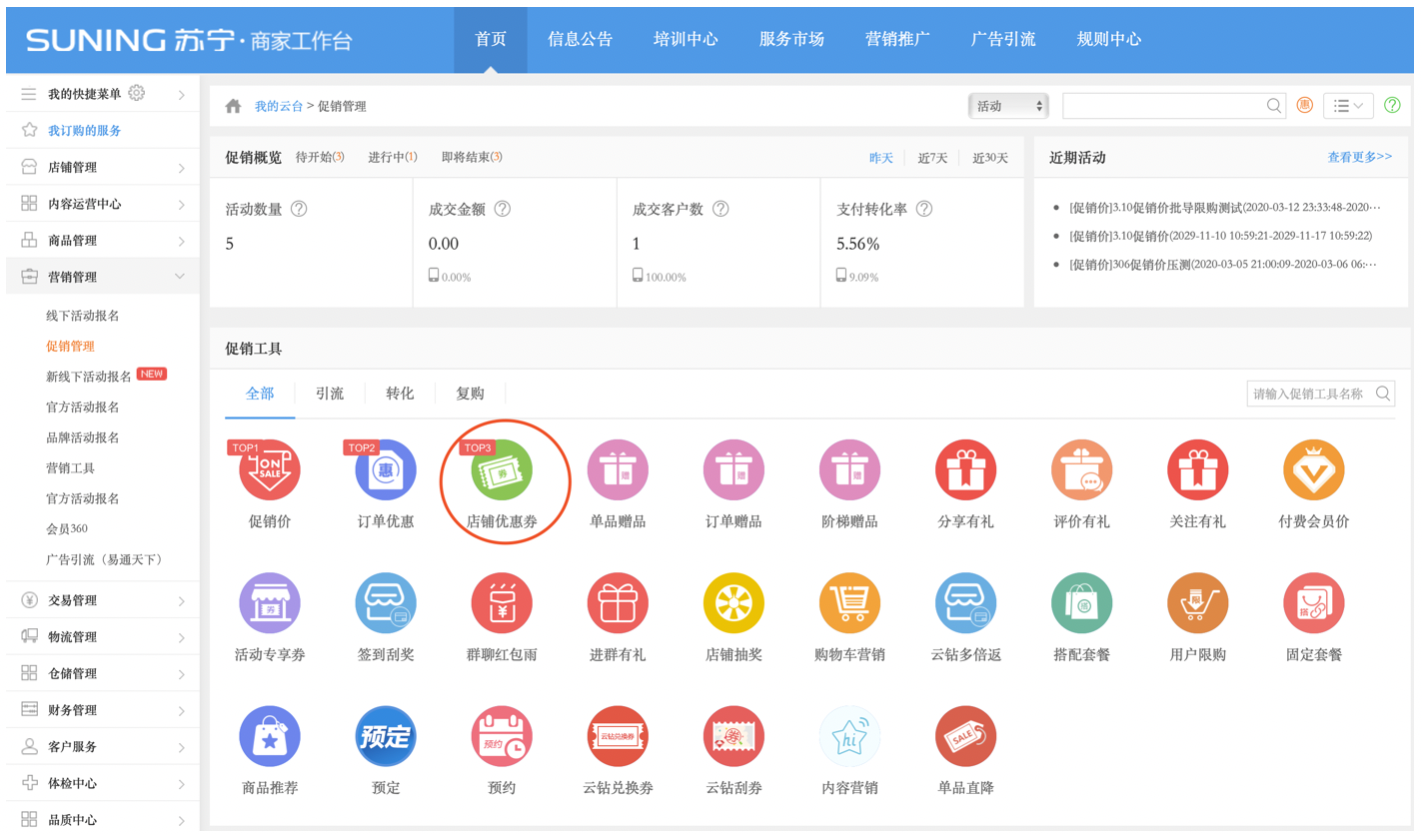Open the 付费会员价 tool icon
1422x834 pixels.
1314,470
